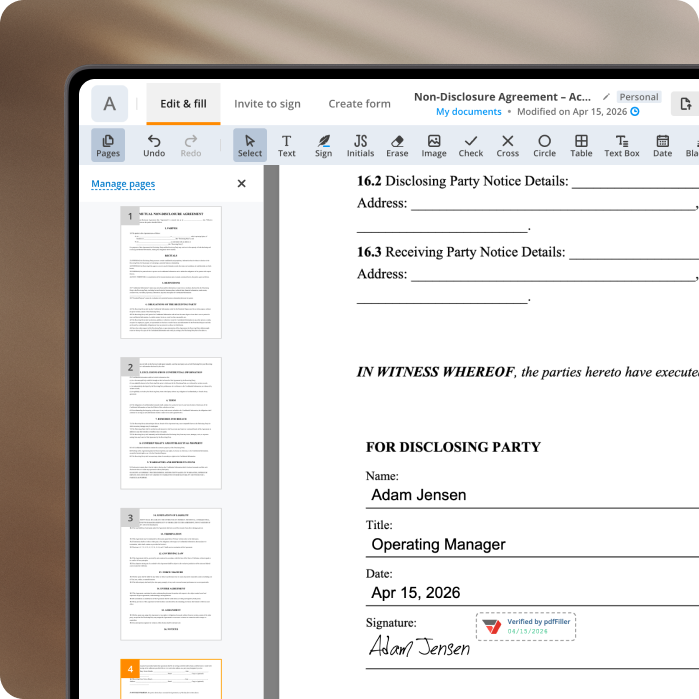Click Address line under section 16.2

(x=553, y=204)
